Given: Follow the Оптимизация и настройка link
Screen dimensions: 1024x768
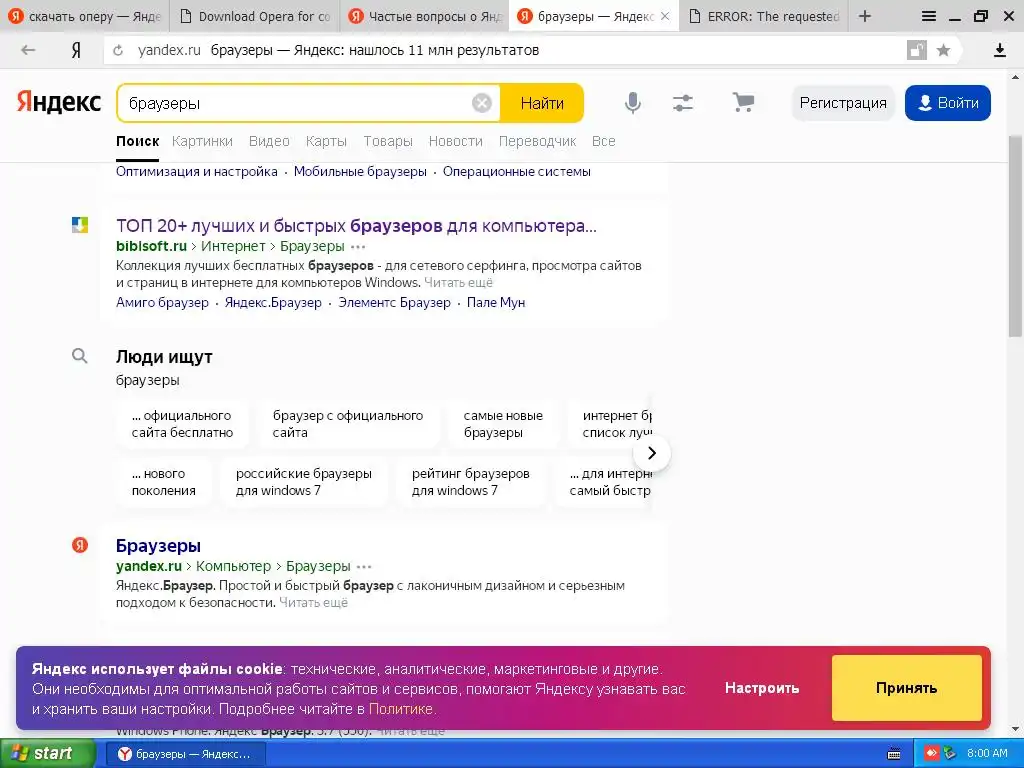Looking at the screenshot, I should click(x=197, y=172).
